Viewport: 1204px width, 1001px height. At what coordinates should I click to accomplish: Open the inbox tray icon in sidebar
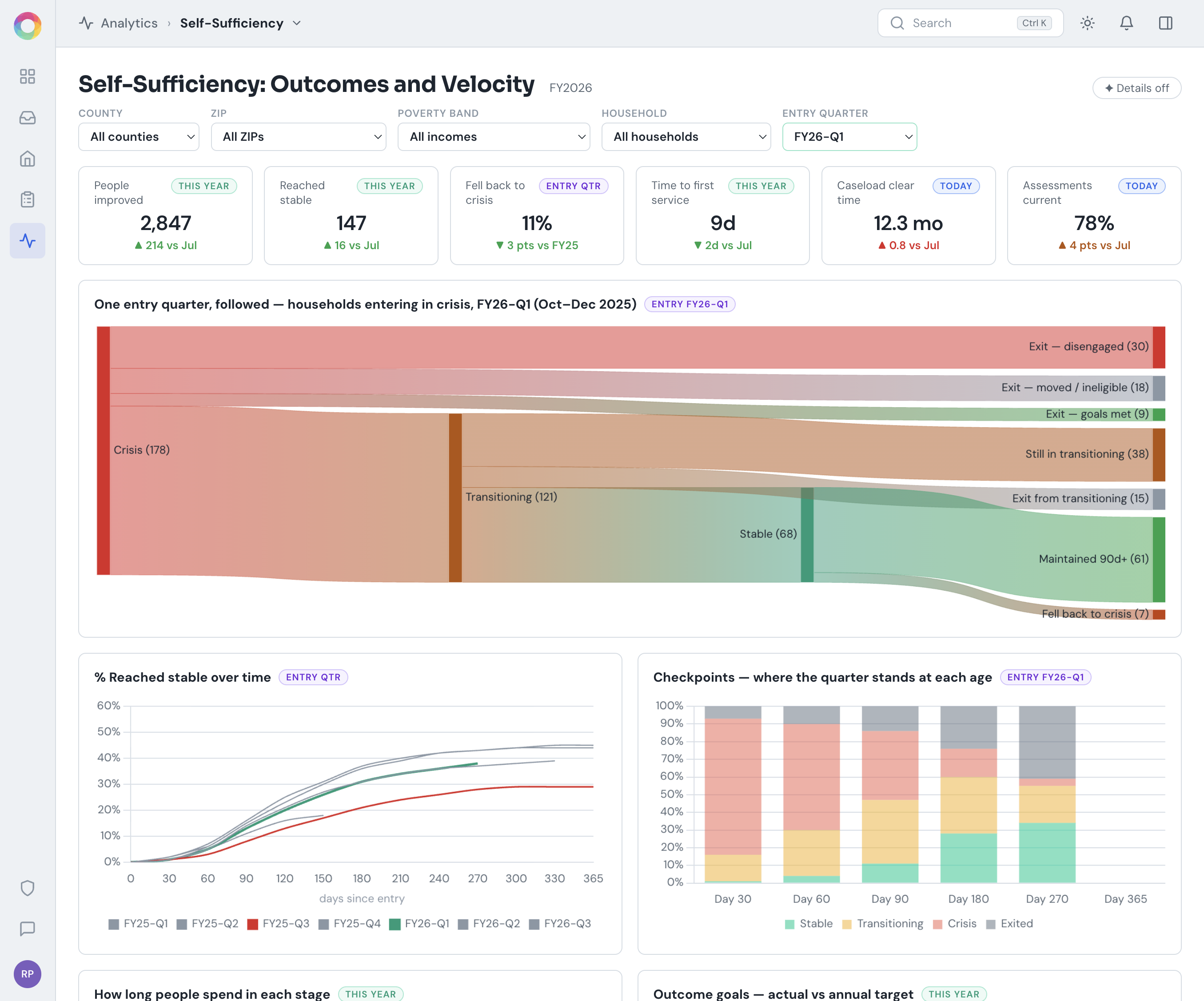pos(28,117)
